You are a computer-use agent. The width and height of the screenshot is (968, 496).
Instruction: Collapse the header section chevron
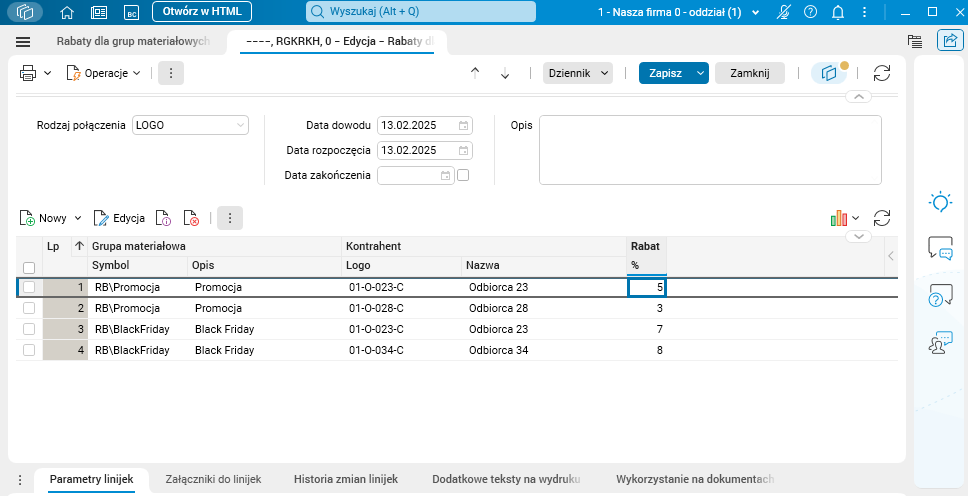click(x=859, y=96)
